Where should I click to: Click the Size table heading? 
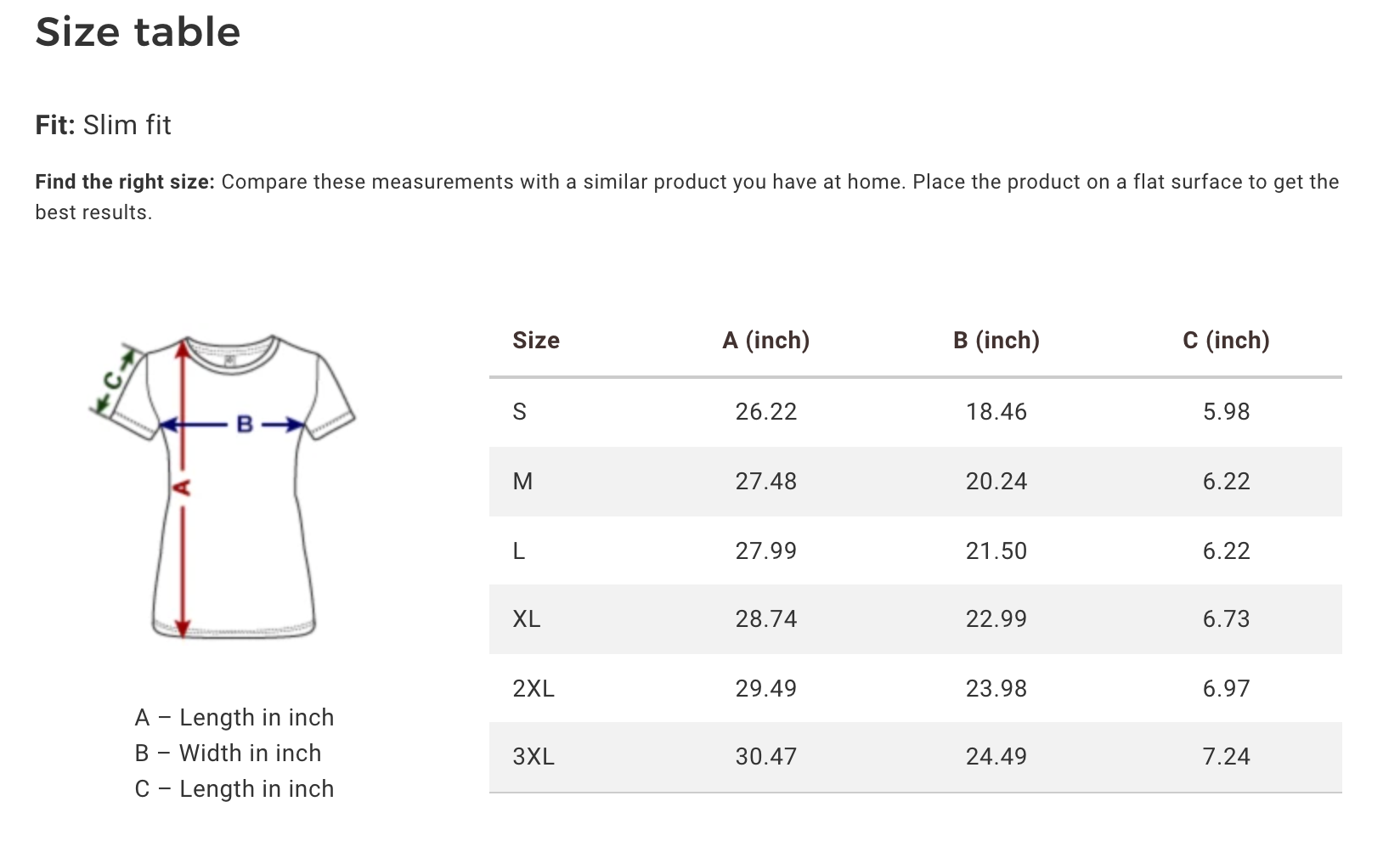click(x=138, y=32)
